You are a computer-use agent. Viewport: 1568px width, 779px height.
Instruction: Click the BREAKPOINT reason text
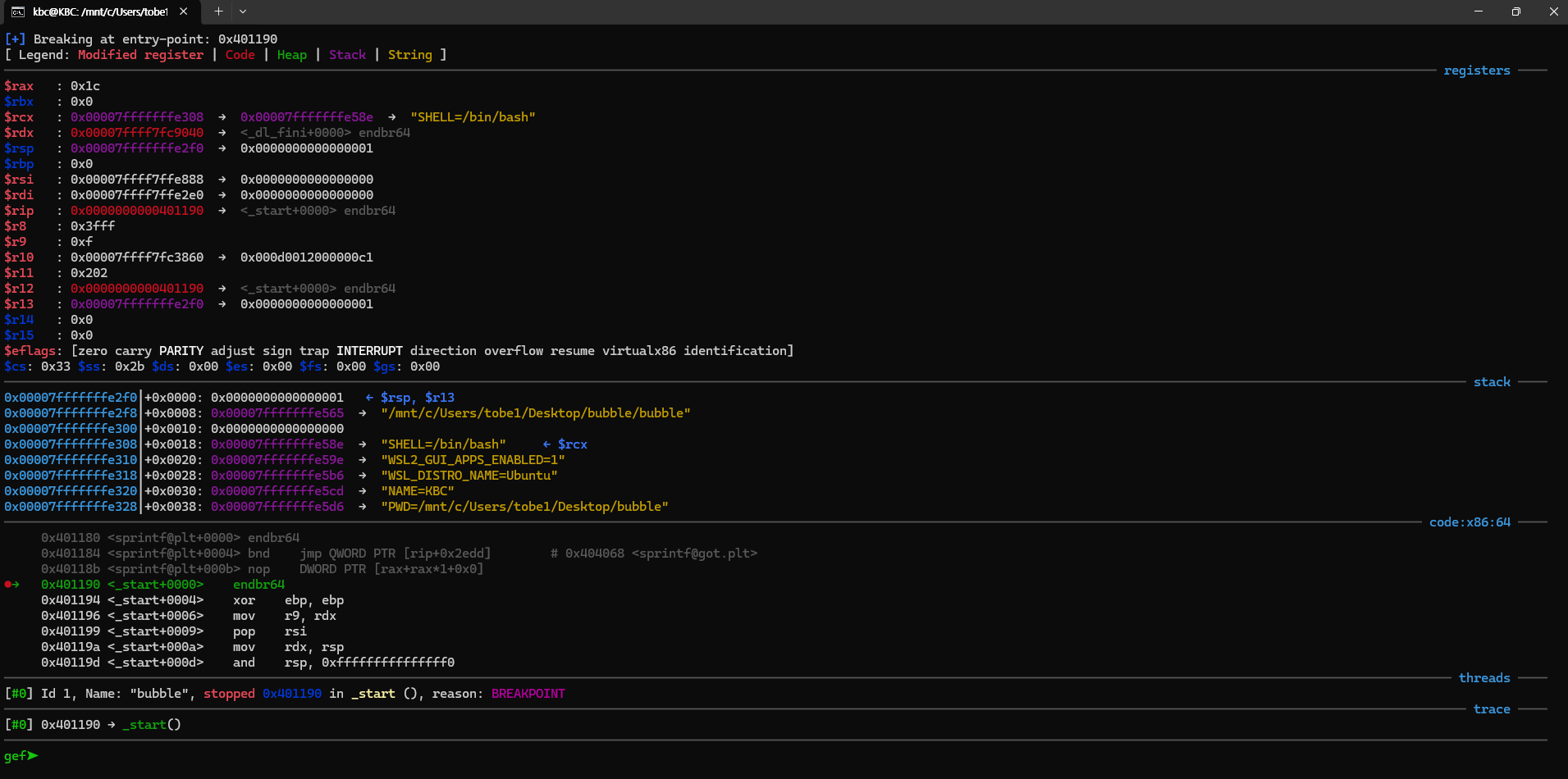(528, 693)
